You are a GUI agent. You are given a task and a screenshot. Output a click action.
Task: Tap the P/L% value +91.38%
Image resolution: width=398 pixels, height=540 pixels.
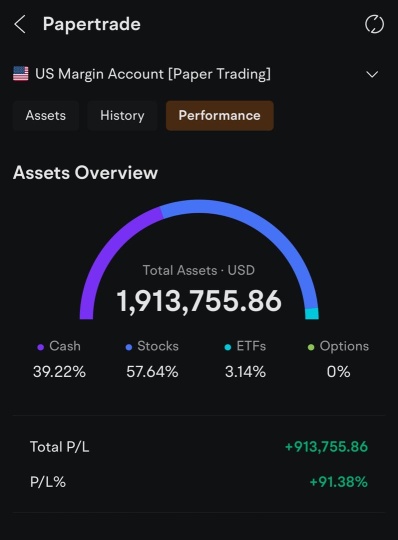coord(338,482)
